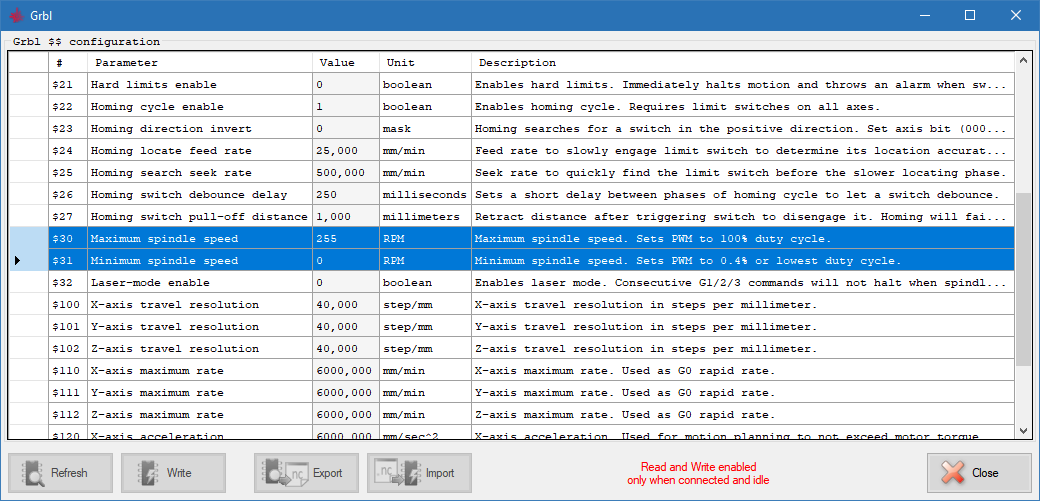Screen dimensions: 1040x501
Task: Click scrollbar down arrow in the grid
Action: pos(1023,430)
